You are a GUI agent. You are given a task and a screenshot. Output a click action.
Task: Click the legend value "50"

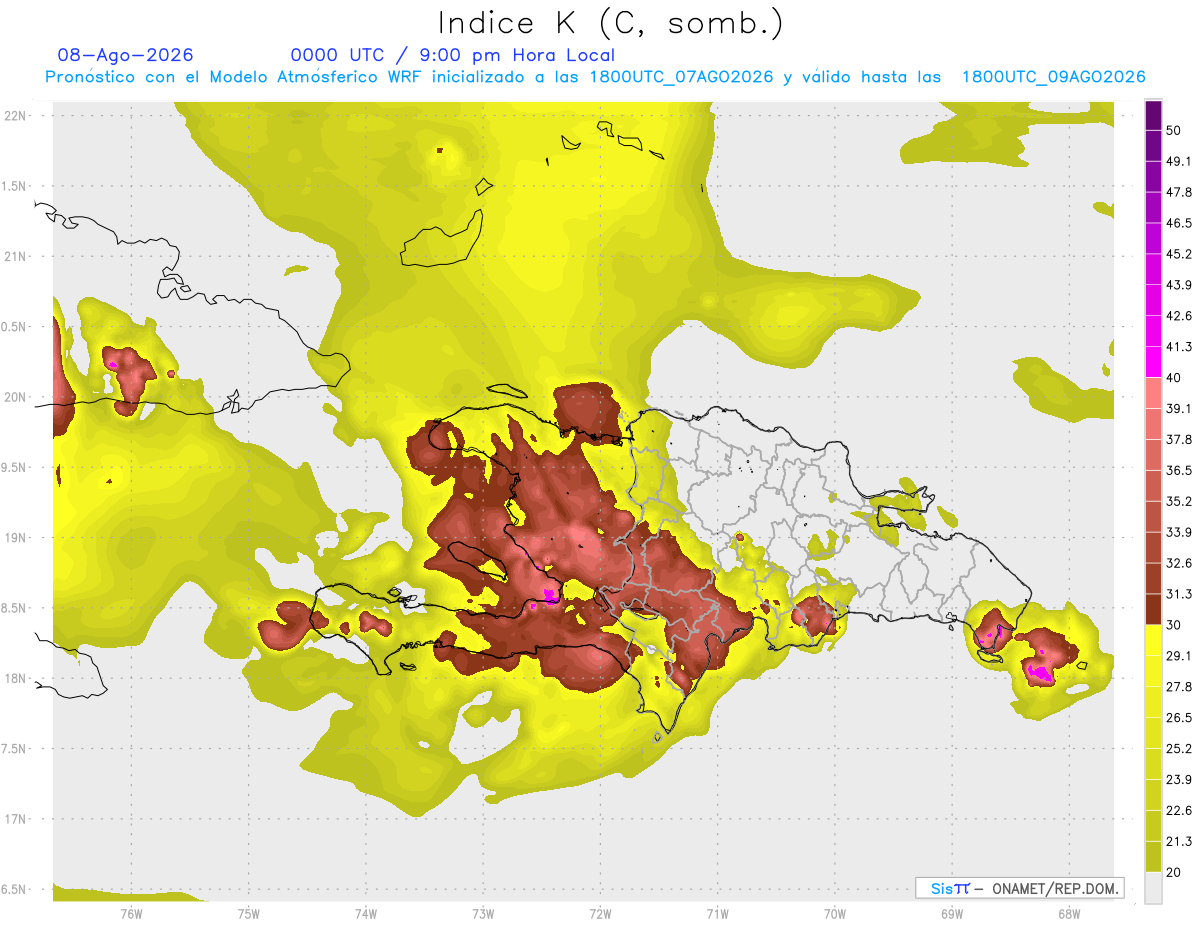[x=1174, y=130]
